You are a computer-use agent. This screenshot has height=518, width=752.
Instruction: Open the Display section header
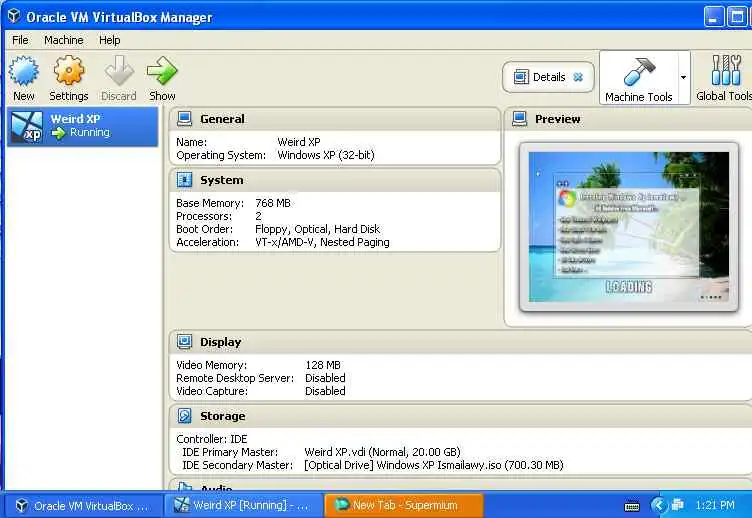[460, 341]
